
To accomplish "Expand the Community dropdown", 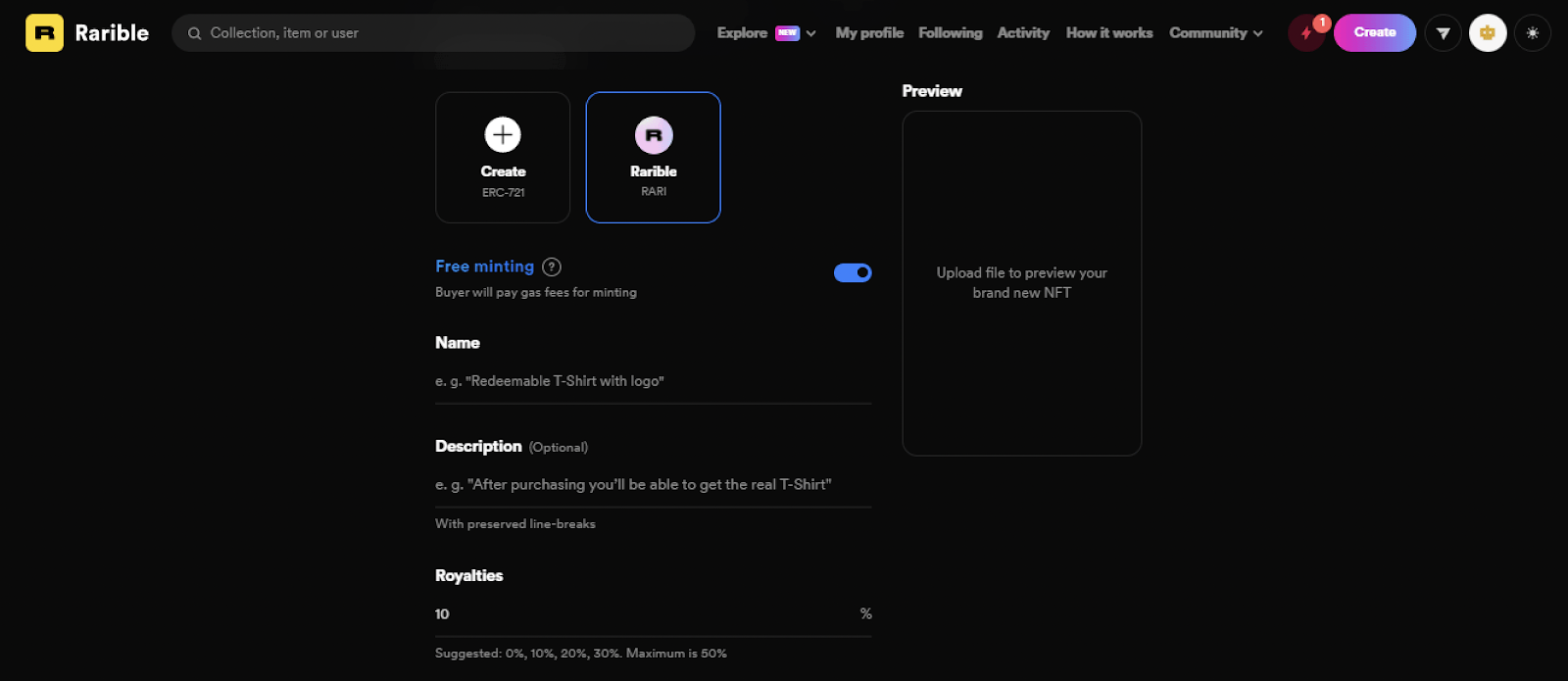I will pos(1216,33).
